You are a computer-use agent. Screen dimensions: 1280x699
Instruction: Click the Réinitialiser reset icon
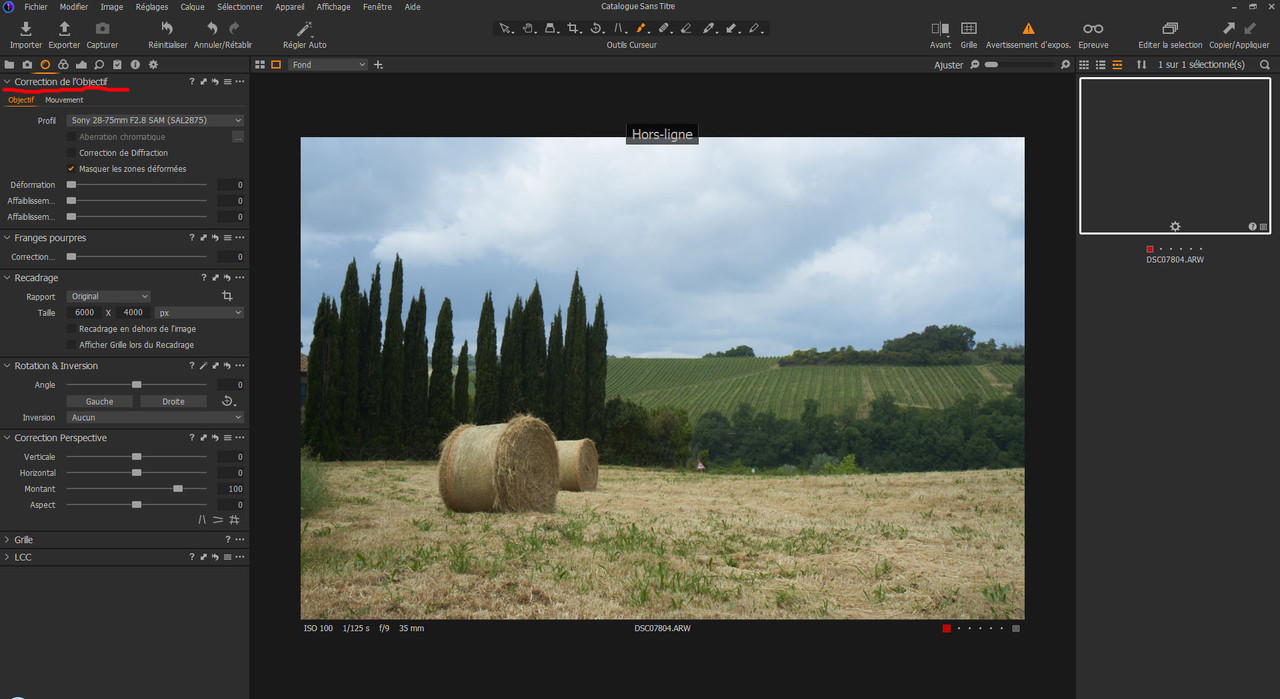[x=168, y=29]
